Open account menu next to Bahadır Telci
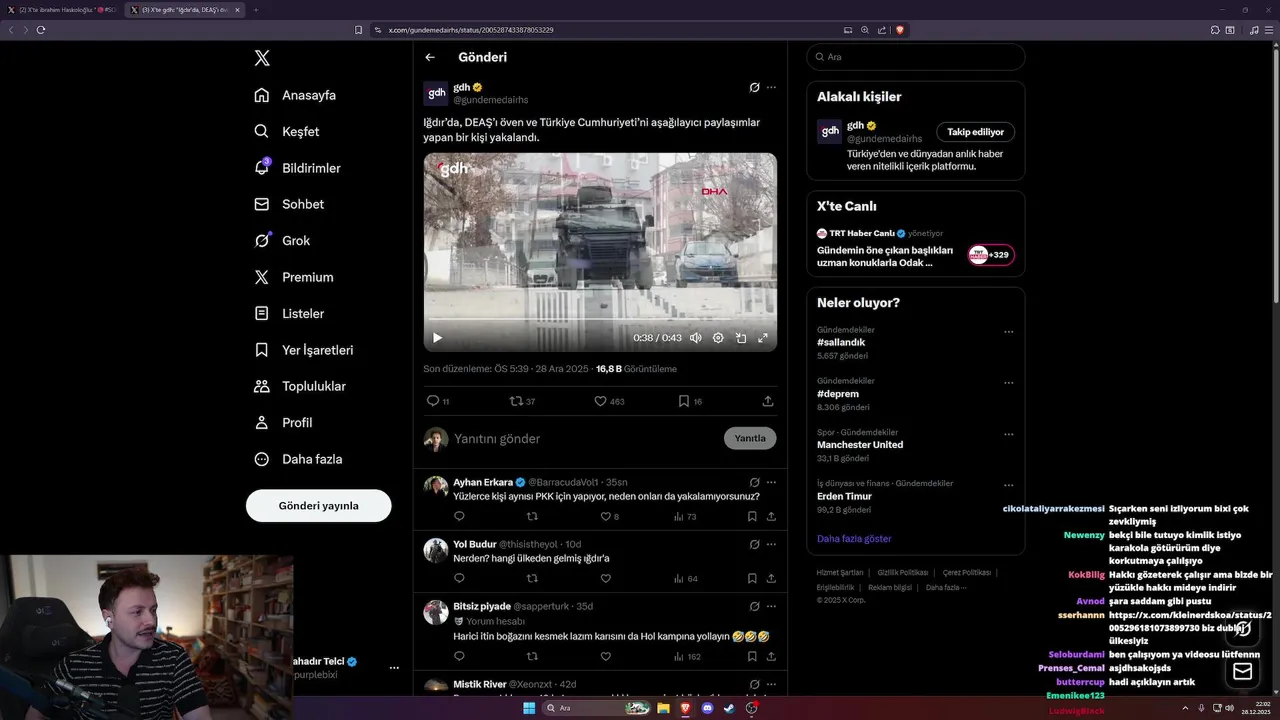This screenshot has height=720, width=1280. tap(394, 667)
